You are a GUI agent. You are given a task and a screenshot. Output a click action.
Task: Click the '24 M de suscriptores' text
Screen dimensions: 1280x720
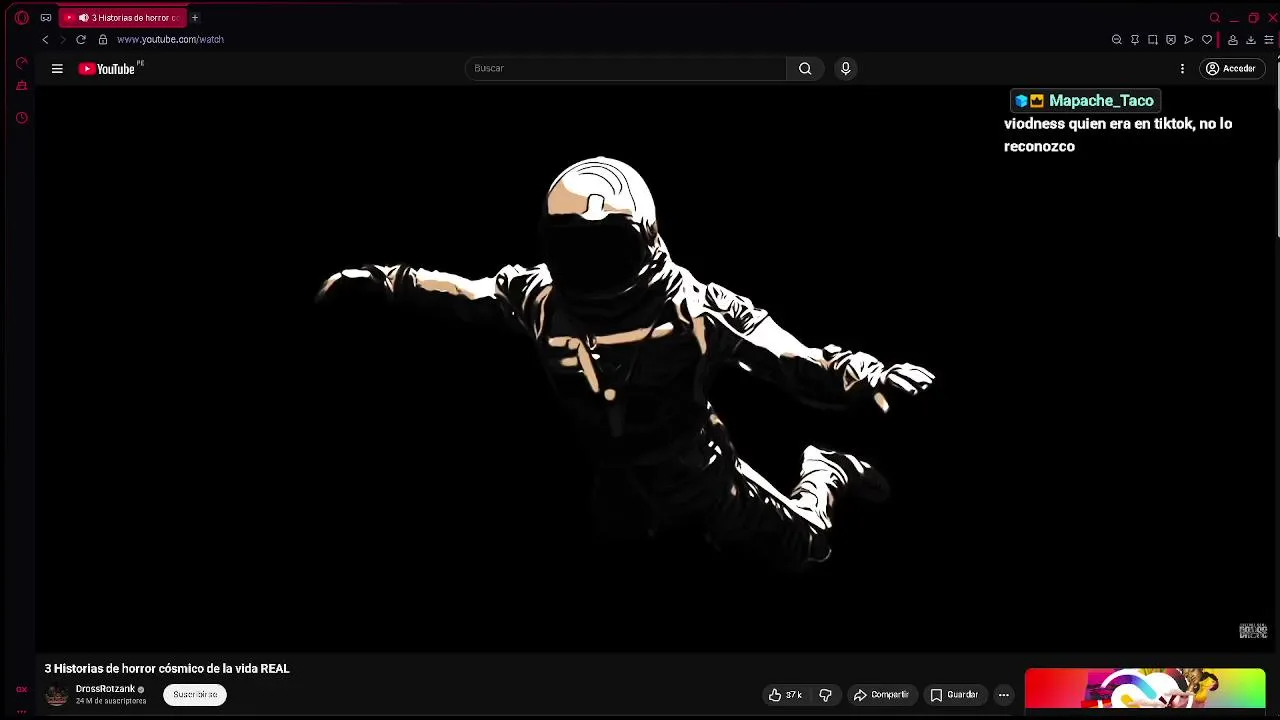(x=111, y=701)
